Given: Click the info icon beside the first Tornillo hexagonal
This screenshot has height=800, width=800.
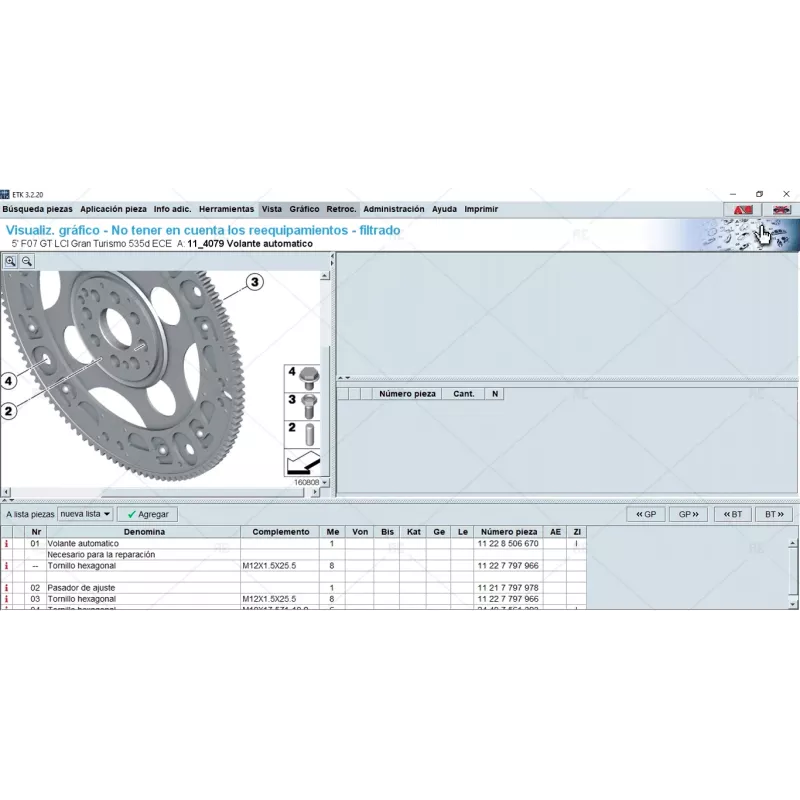Looking at the screenshot, I should coord(9,565).
